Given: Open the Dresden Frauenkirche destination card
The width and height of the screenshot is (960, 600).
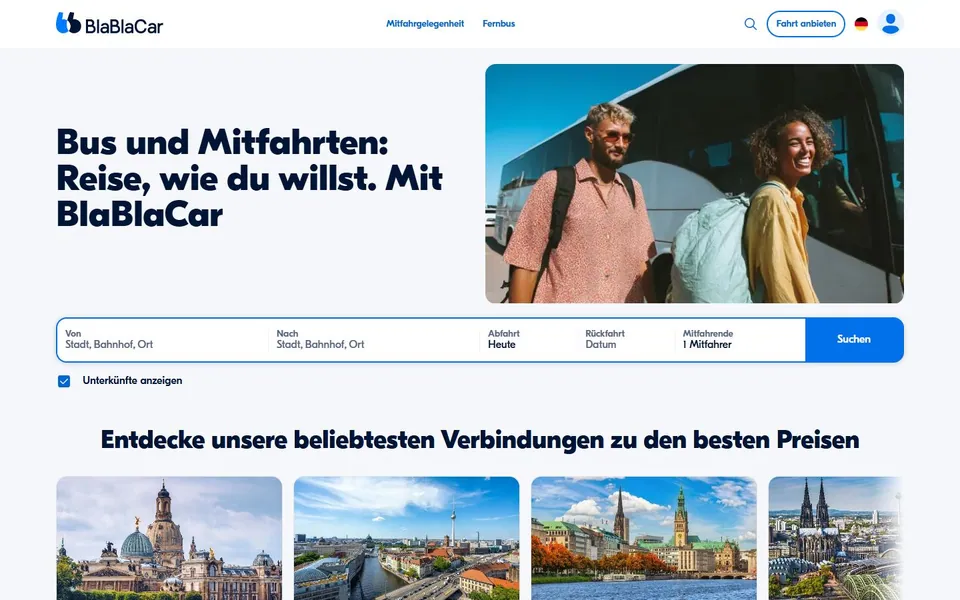Looking at the screenshot, I should click(x=169, y=538).
